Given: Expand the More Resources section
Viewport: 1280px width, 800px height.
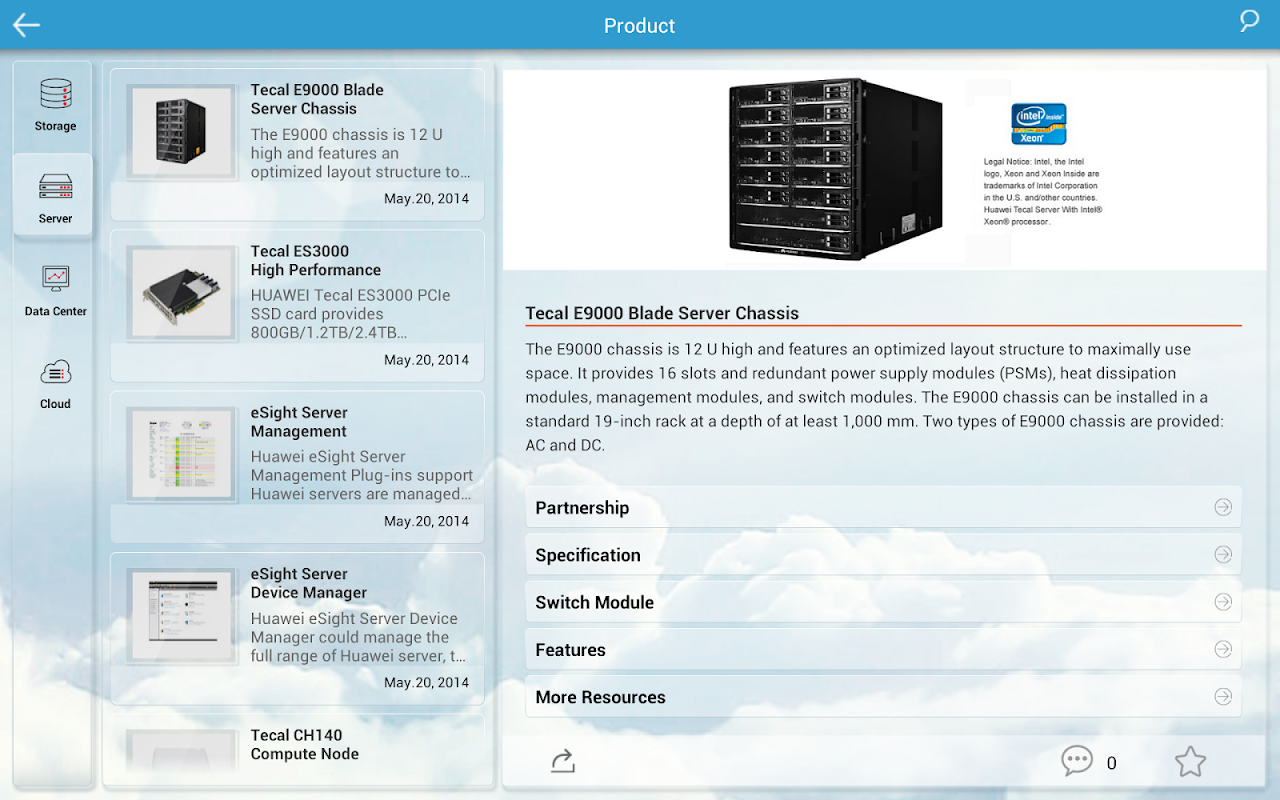Looking at the screenshot, I should [x=883, y=697].
